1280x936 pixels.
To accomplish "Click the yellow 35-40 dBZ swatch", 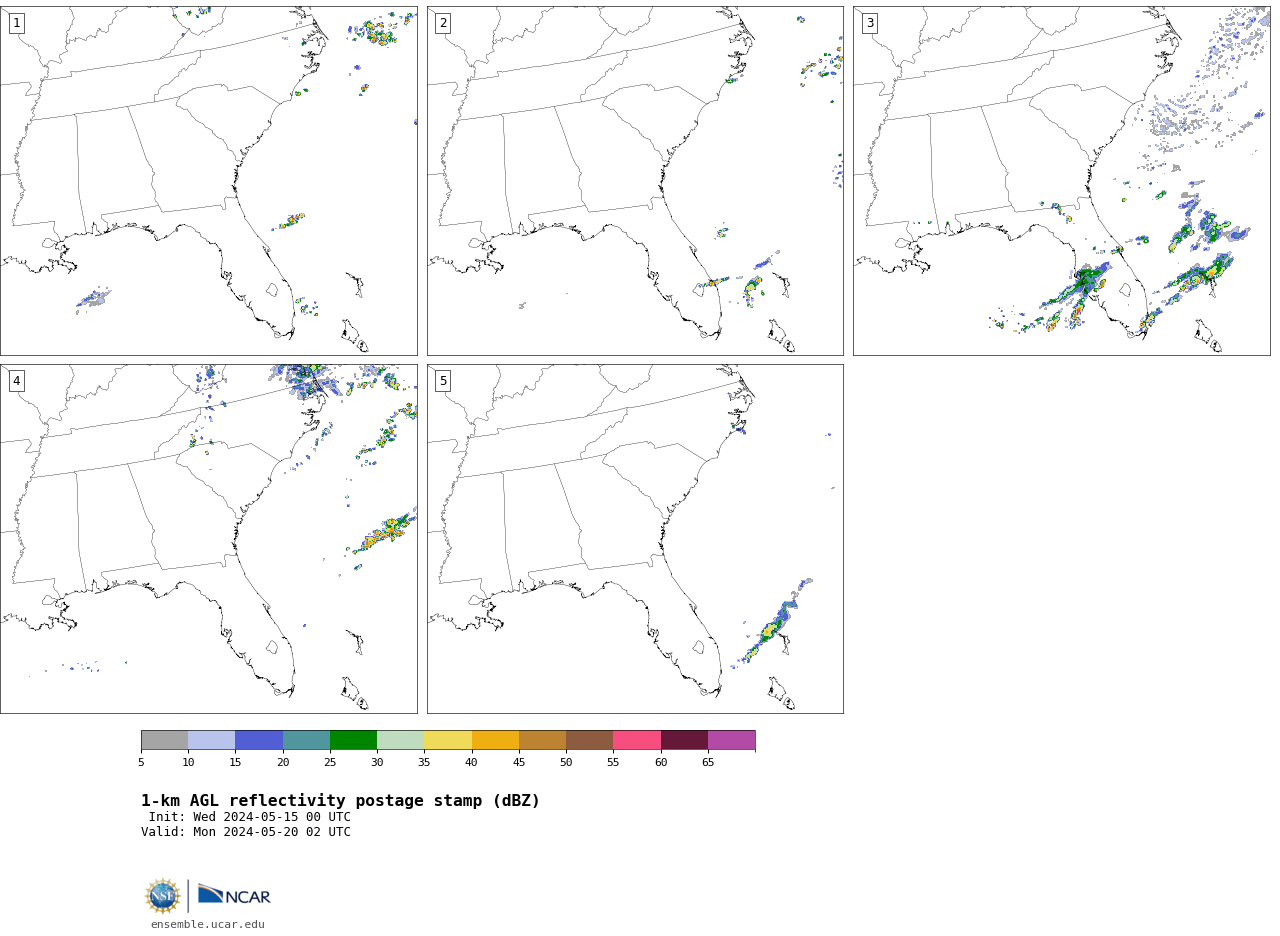I will coord(448,740).
